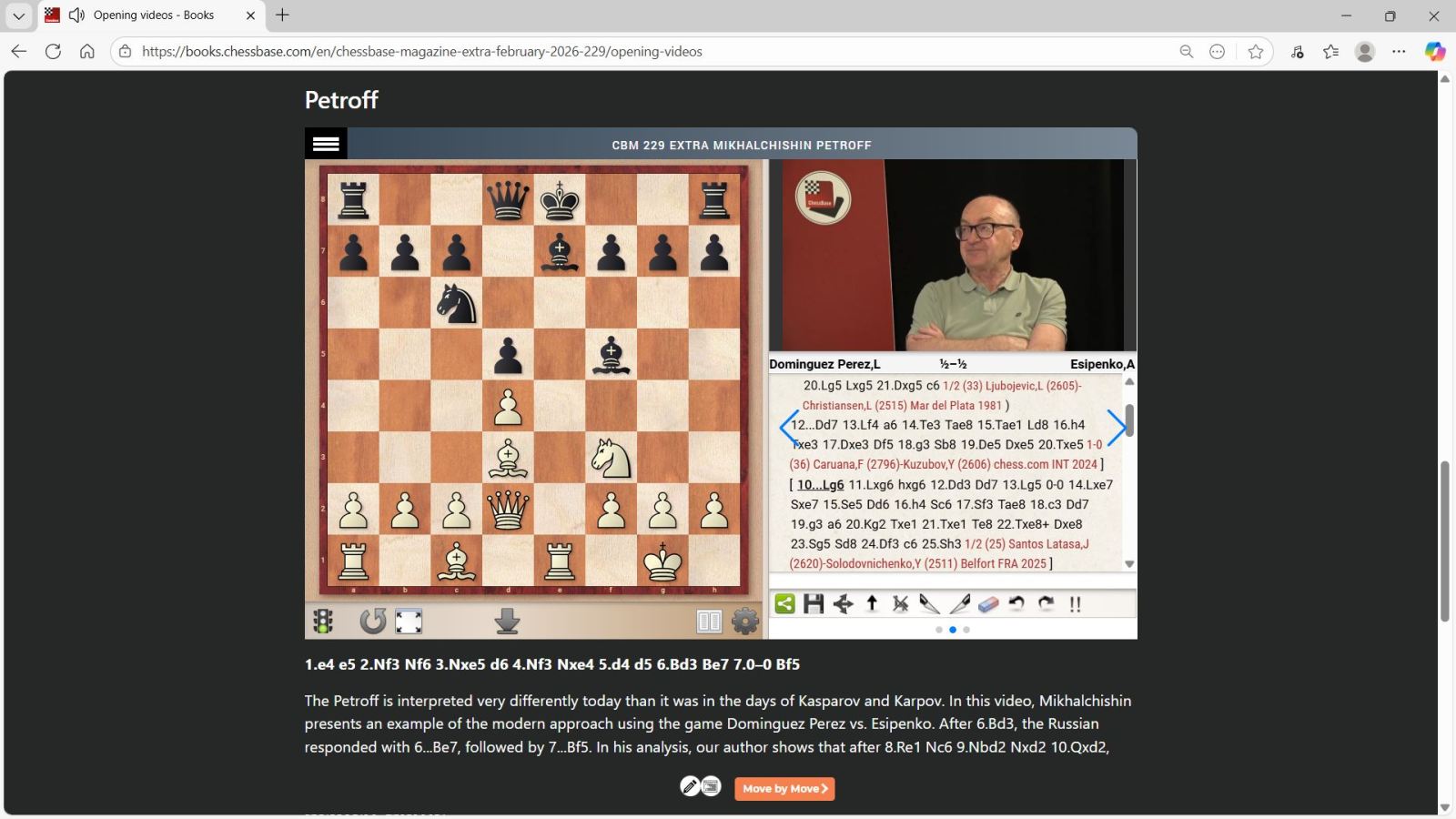Click the download arrow icon below the board
Screen dimensions: 1456x819
click(x=507, y=622)
